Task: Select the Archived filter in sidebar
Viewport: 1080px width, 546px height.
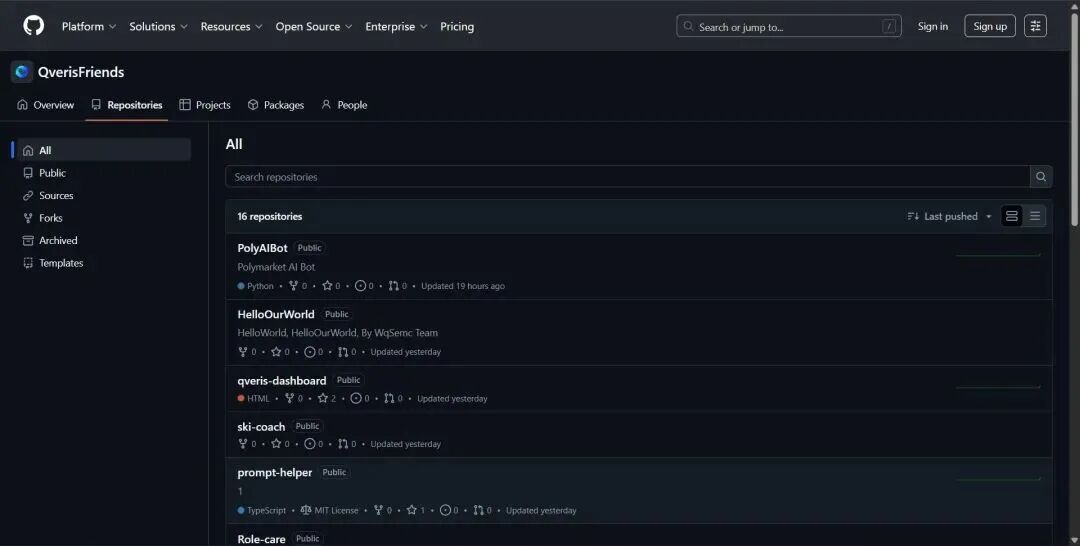Action: click(104, 240)
